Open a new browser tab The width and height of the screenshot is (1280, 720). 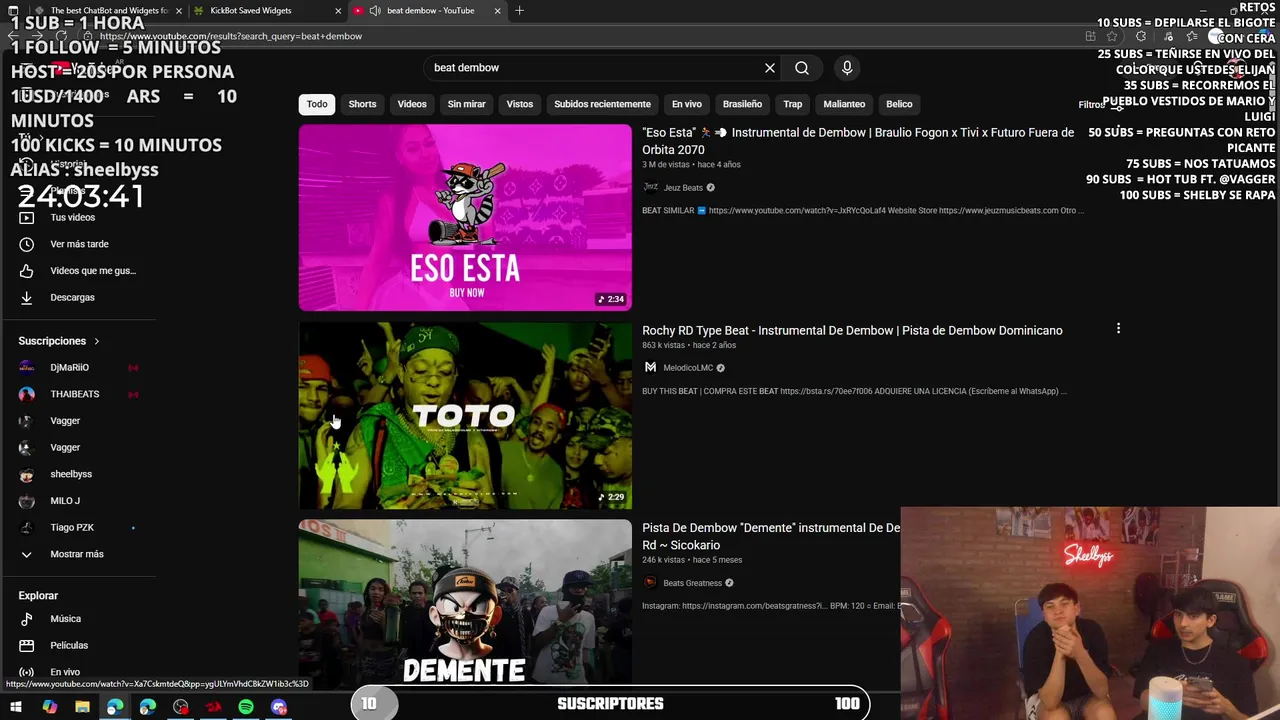(519, 11)
